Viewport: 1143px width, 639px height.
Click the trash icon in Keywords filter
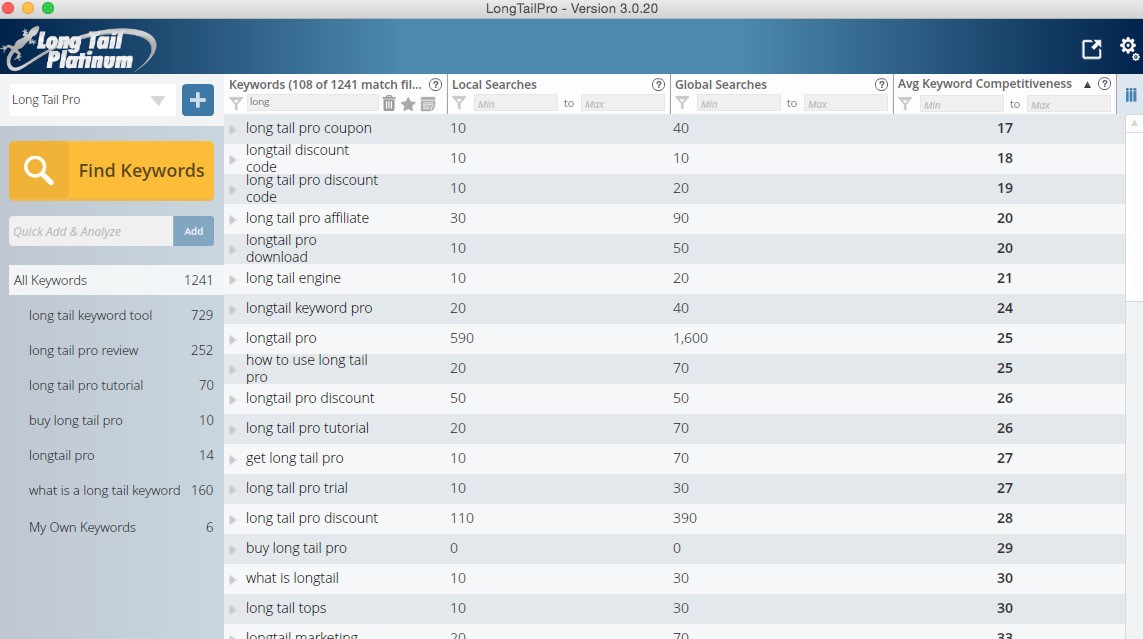pos(389,103)
